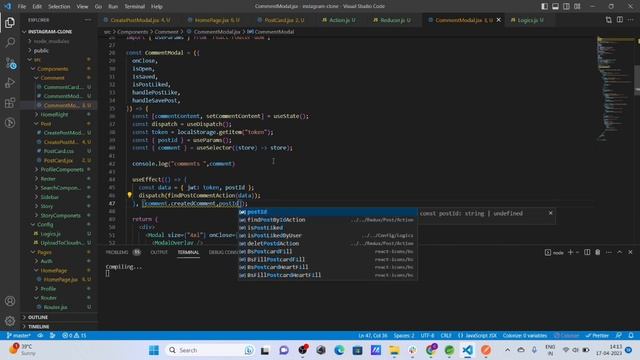Switch to the OUTPUT panel tab
Viewport: 640px width, 360px height.
(159, 252)
